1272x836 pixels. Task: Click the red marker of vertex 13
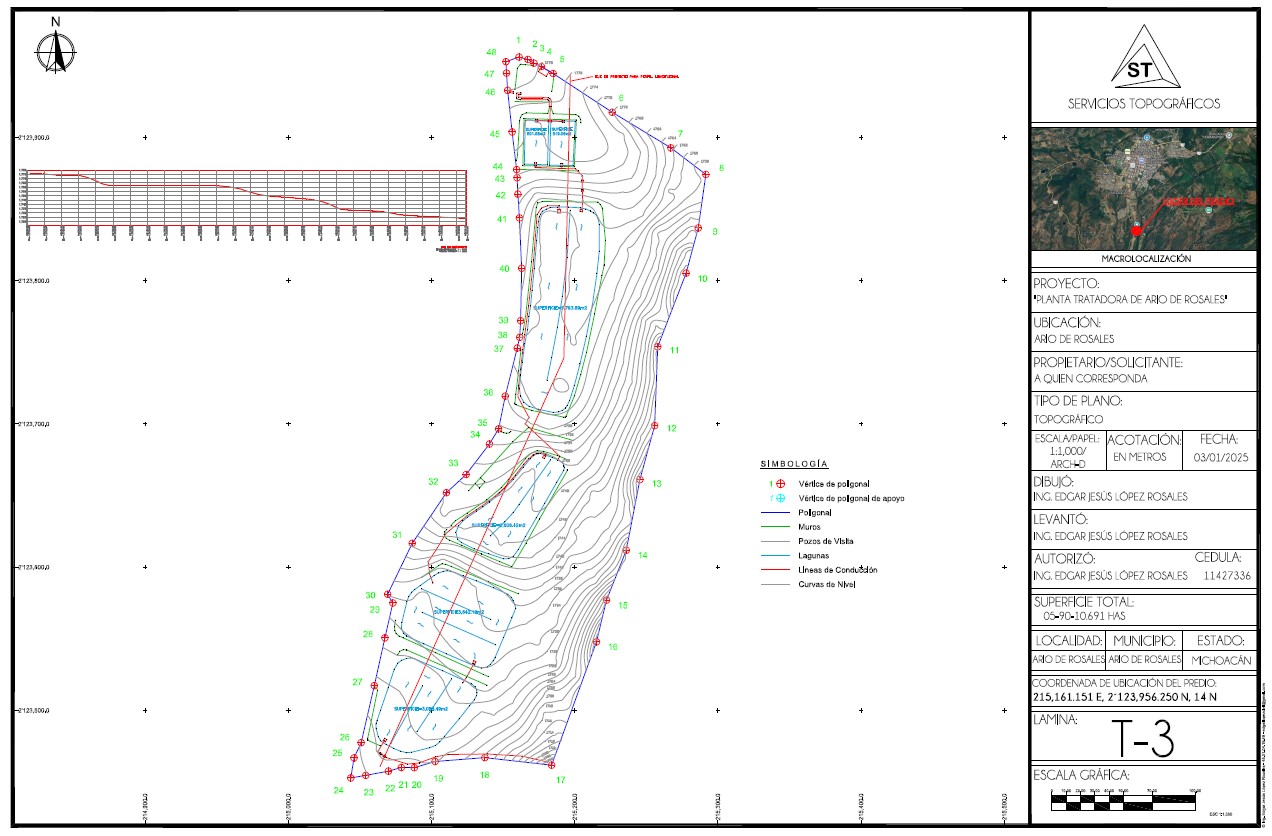tap(640, 479)
